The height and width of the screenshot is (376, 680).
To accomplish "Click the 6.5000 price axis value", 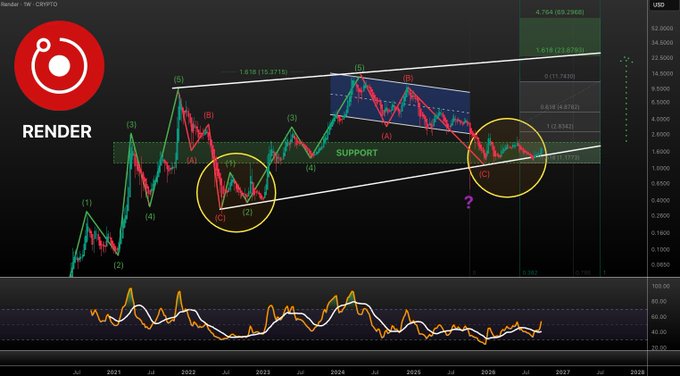I will [x=660, y=102].
